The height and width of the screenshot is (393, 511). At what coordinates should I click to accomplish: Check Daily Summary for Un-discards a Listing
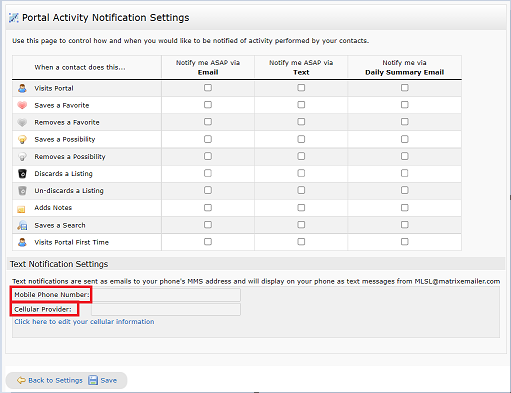(x=405, y=190)
